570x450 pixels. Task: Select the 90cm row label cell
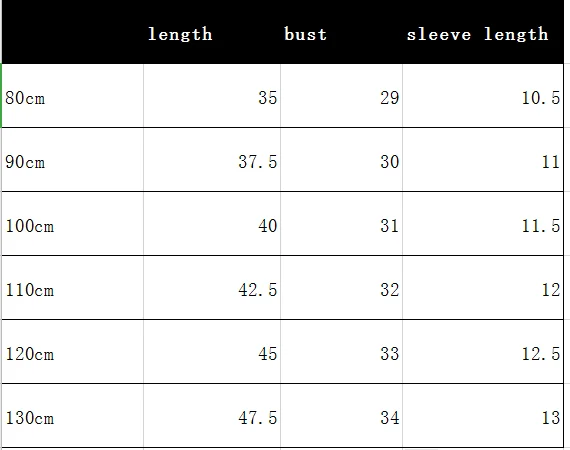pyautogui.click(x=73, y=160)
